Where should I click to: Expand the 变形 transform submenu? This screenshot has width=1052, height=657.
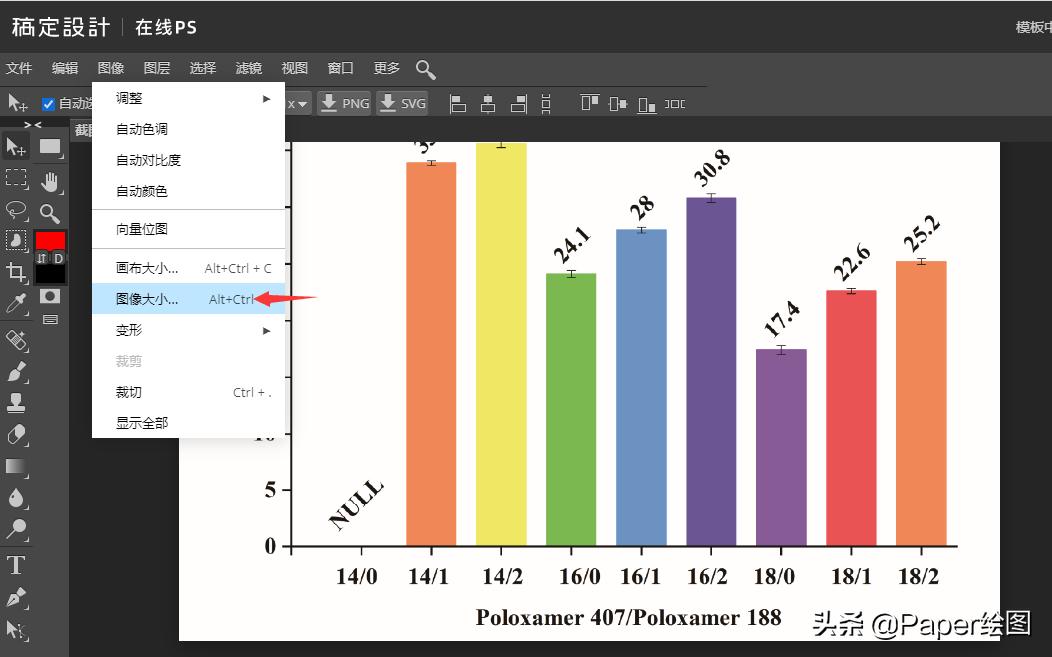click(266, 330)
